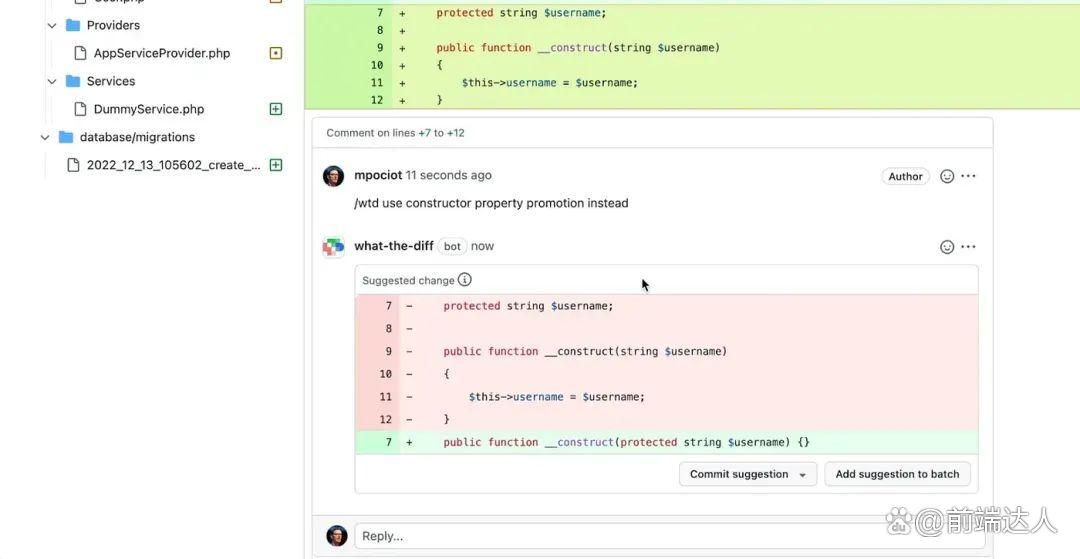1080x559 pixels.
Task: Click the Suggested change info icon
Action: tap(465, 280)
